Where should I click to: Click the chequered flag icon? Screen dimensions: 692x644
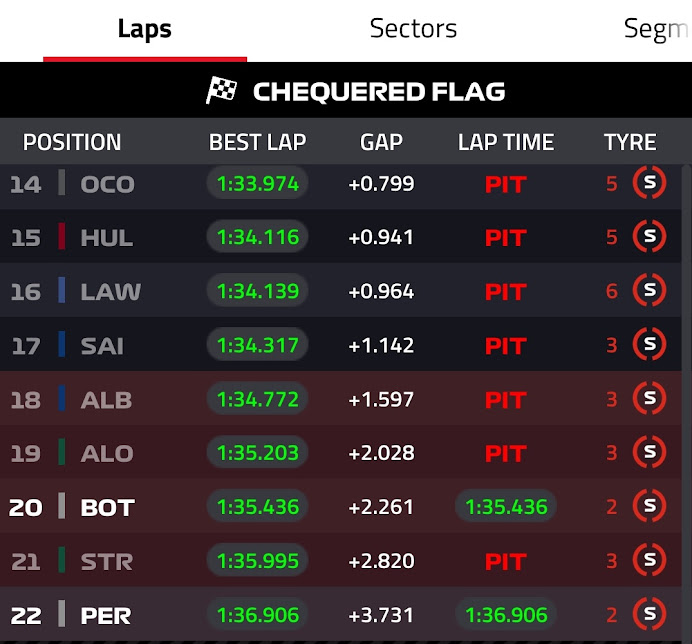[222, 91]
